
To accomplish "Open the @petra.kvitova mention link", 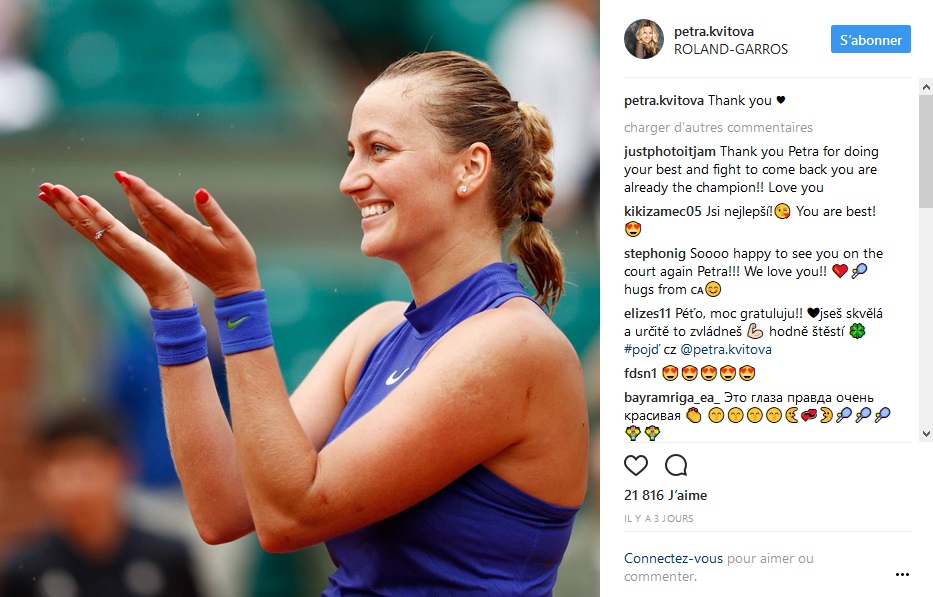I will point(726,349).
